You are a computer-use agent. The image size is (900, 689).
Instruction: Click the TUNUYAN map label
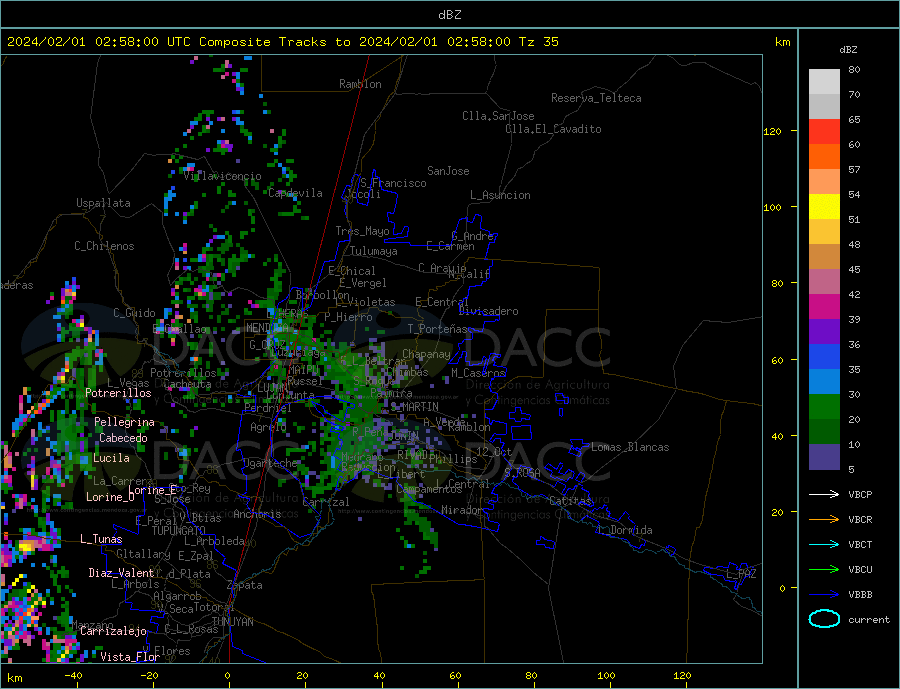pyautogui.click(x=232, y=622)
